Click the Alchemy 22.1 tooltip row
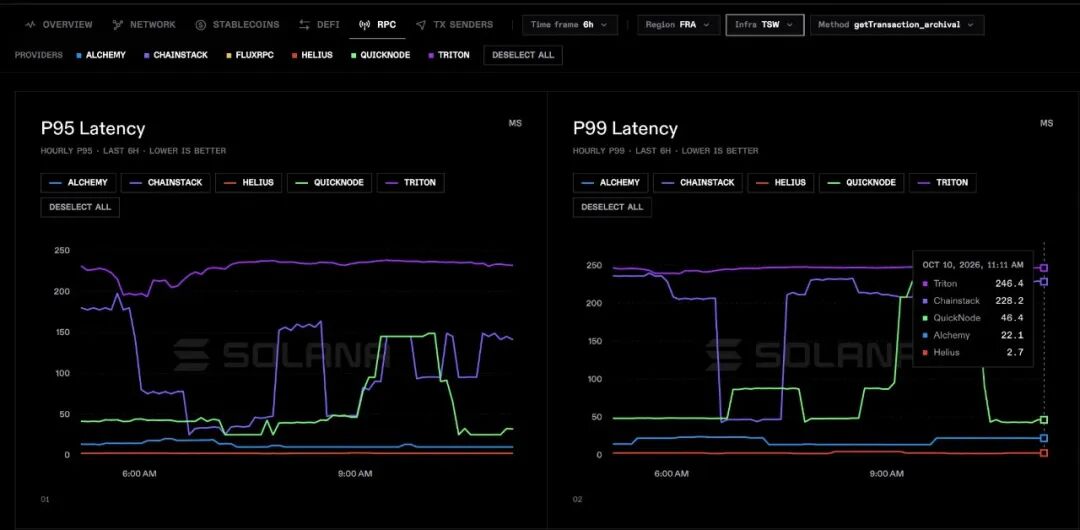The height and width of the screenshot is (530, 1080). click(x=973, y=335)
